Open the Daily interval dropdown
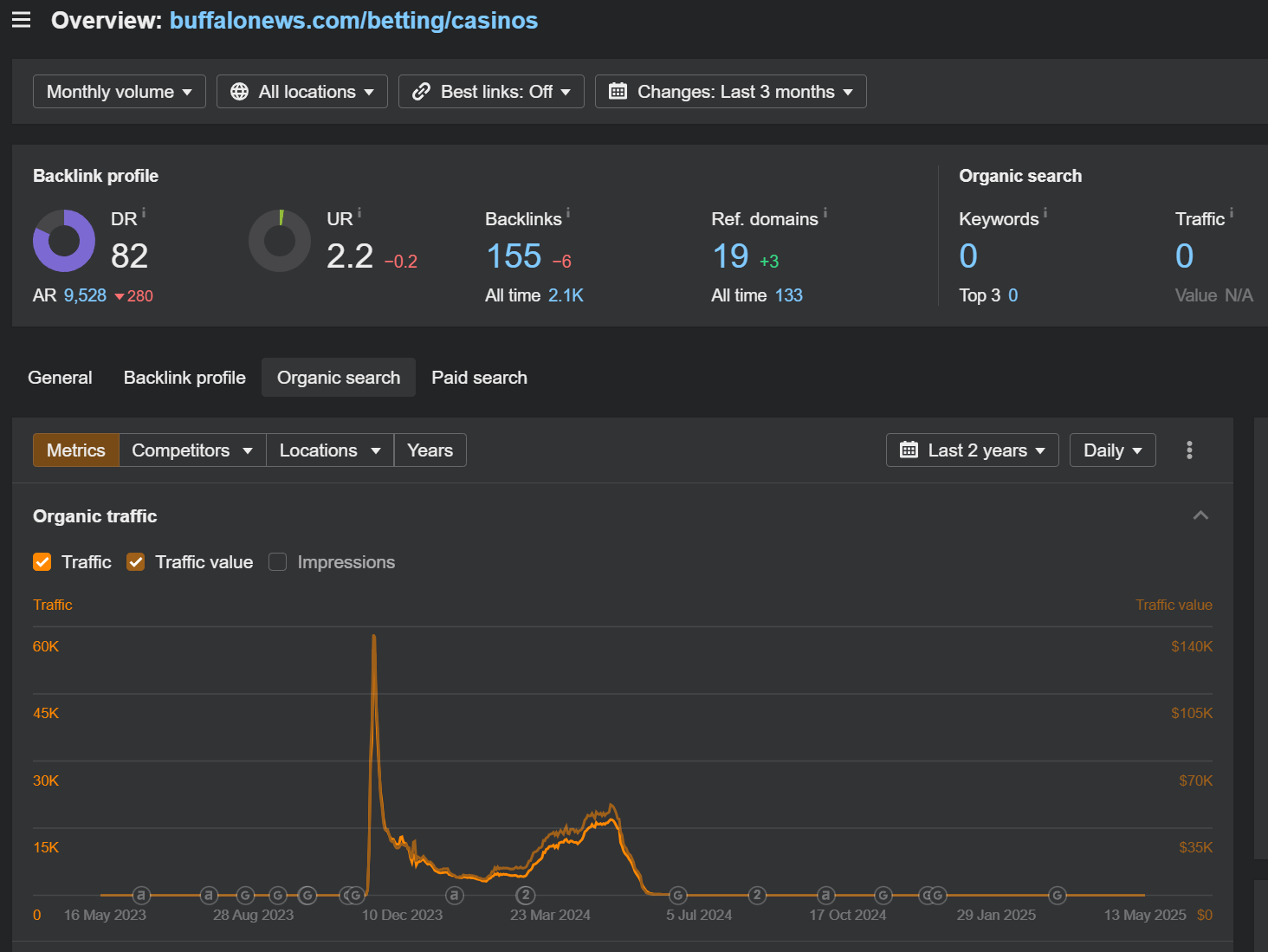The image size is (1268, 952). click(1113, 450)
